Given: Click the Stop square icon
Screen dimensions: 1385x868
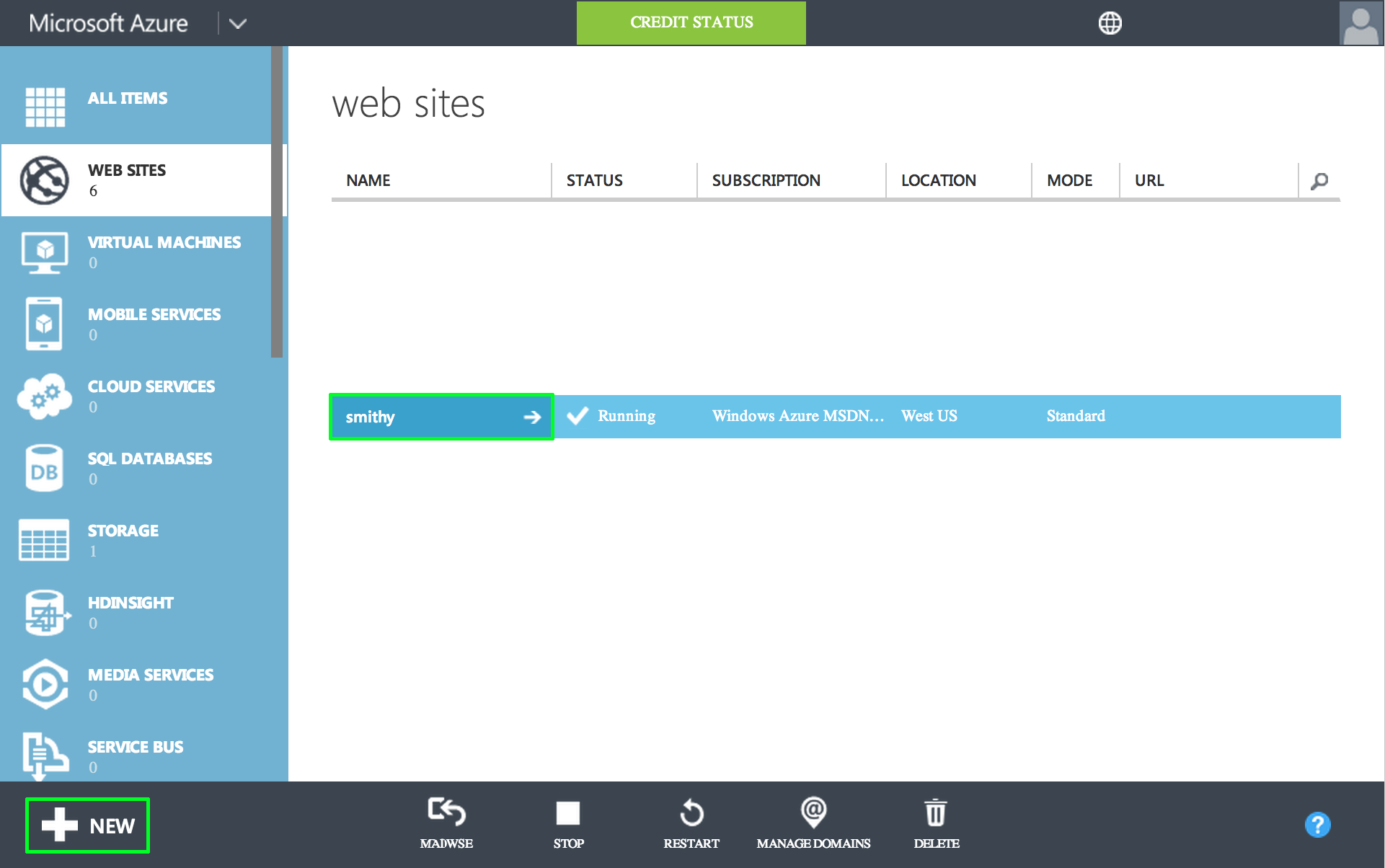Looking at the screenshot, I should (568, 813).
